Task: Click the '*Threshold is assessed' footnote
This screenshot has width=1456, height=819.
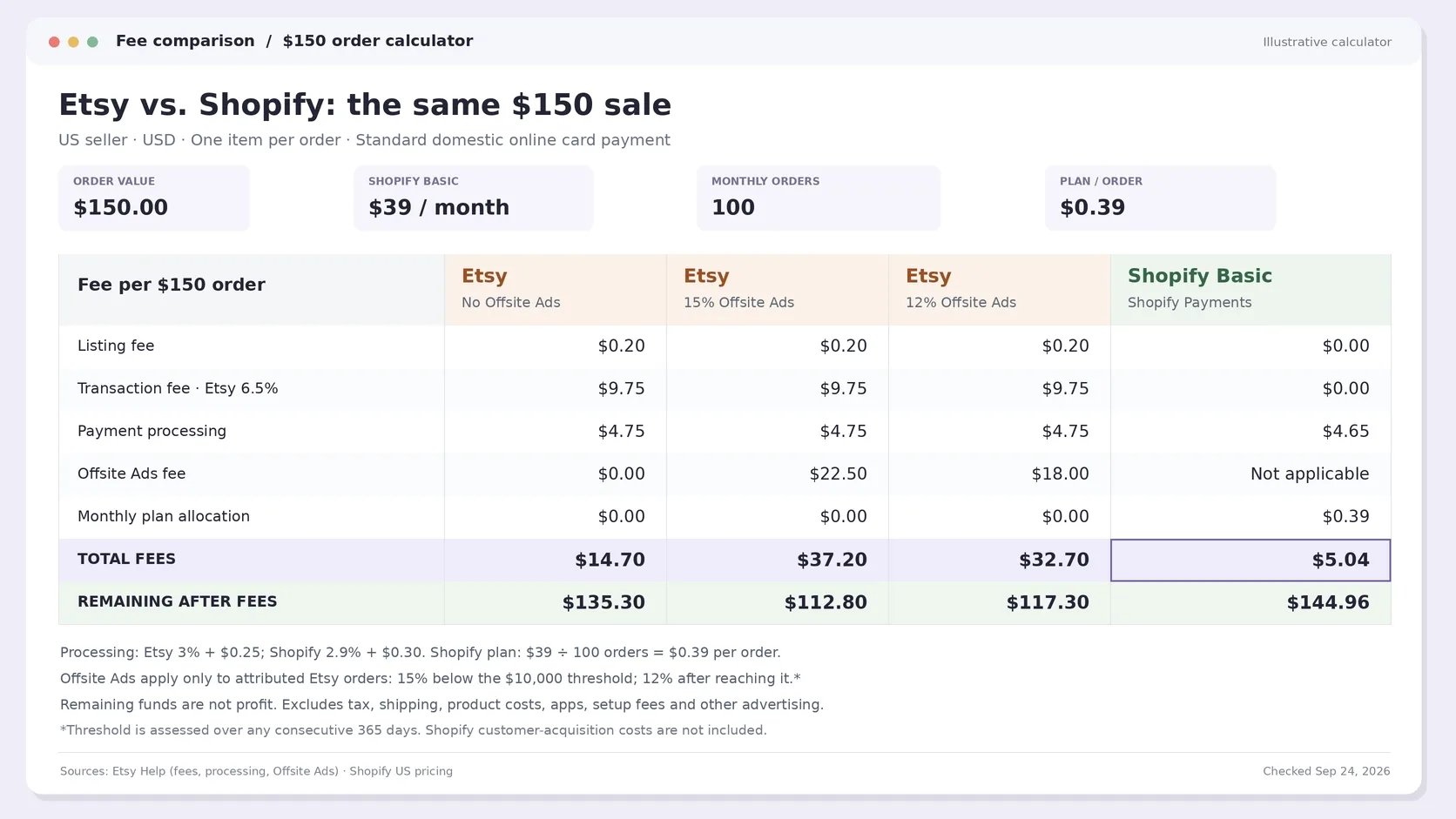Action: pyautogui.click(x=414, y=730)
